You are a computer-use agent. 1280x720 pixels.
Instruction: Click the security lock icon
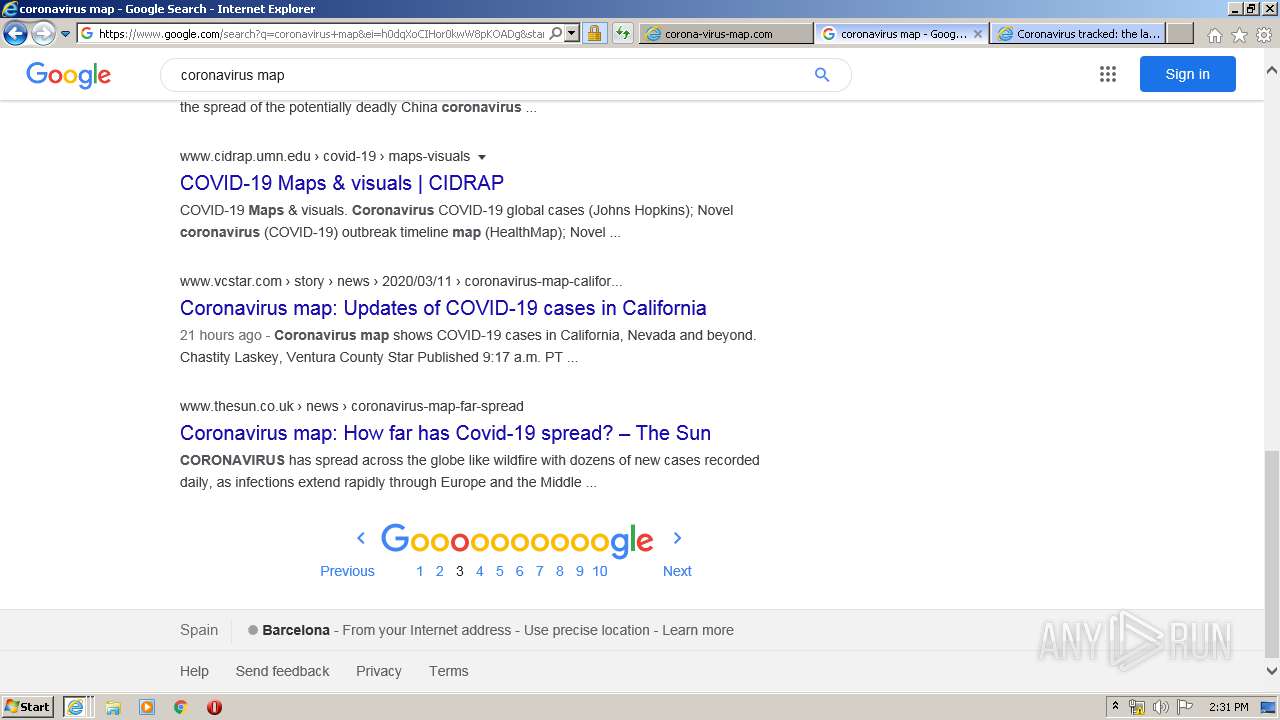point(594,33)
